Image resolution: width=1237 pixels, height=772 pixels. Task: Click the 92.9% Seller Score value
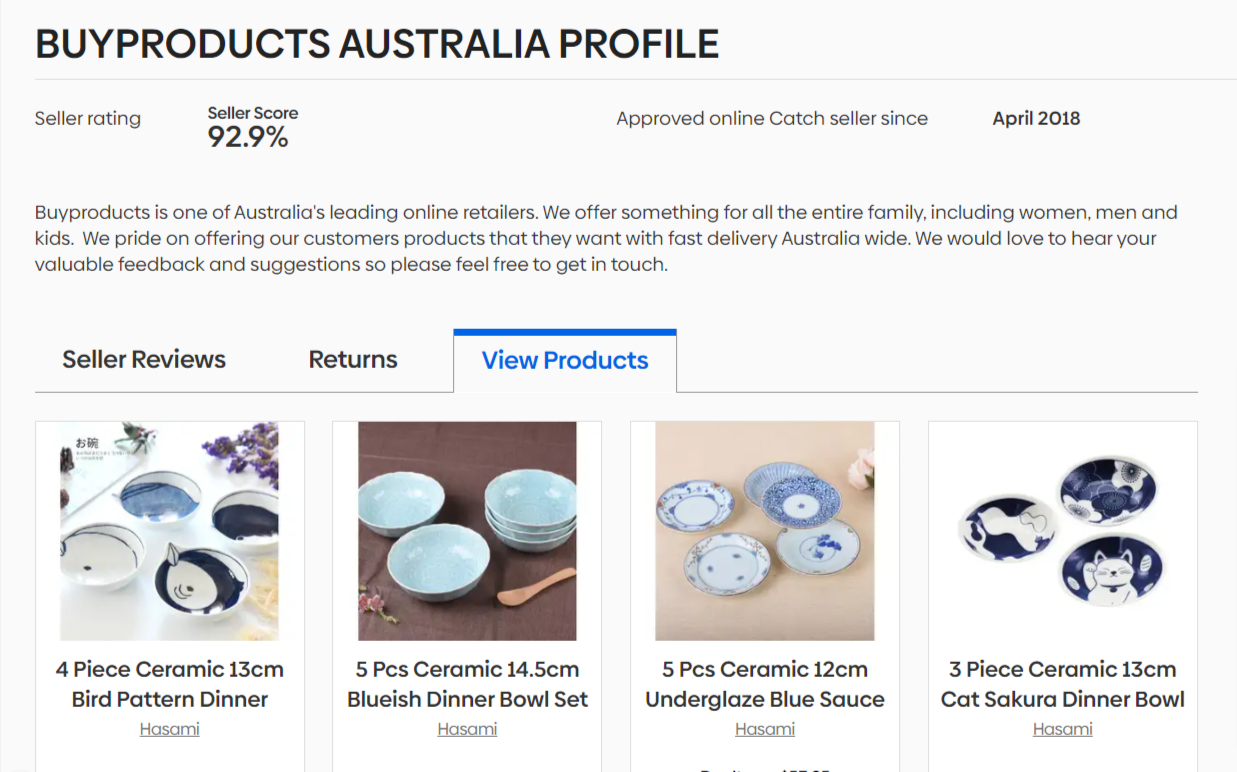coord(248,137)
